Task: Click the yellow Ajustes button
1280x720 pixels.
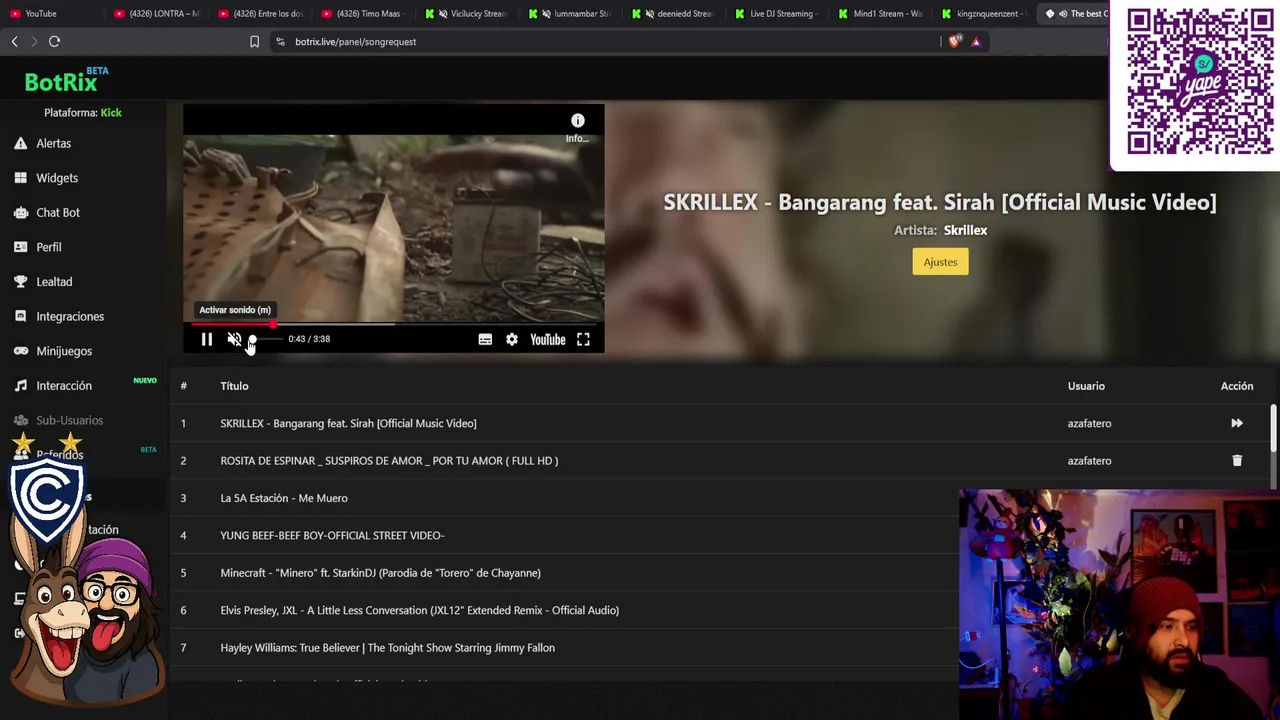Action: coord(940,262)
